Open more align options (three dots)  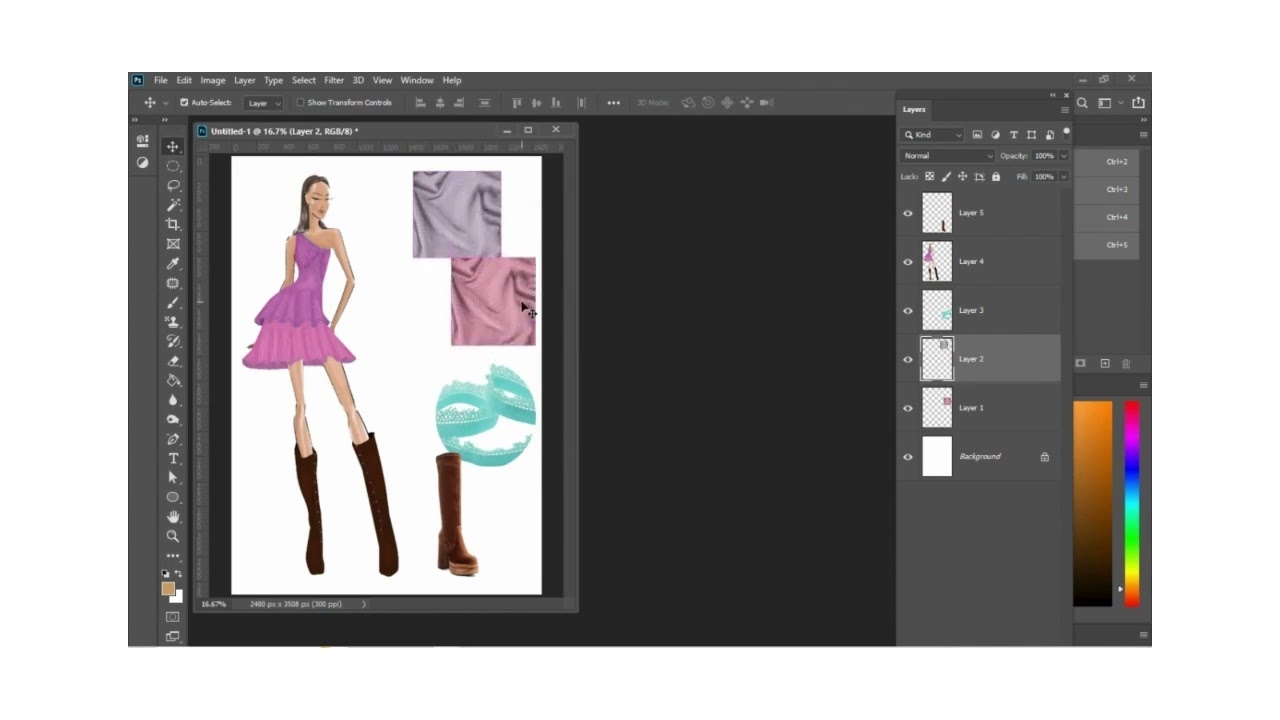(613, 103)
